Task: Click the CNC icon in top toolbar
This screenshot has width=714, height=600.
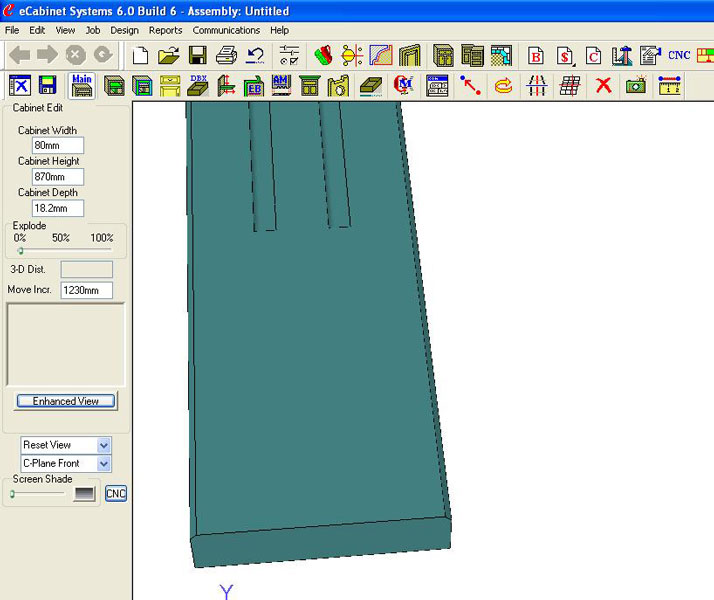Action: 679,55
